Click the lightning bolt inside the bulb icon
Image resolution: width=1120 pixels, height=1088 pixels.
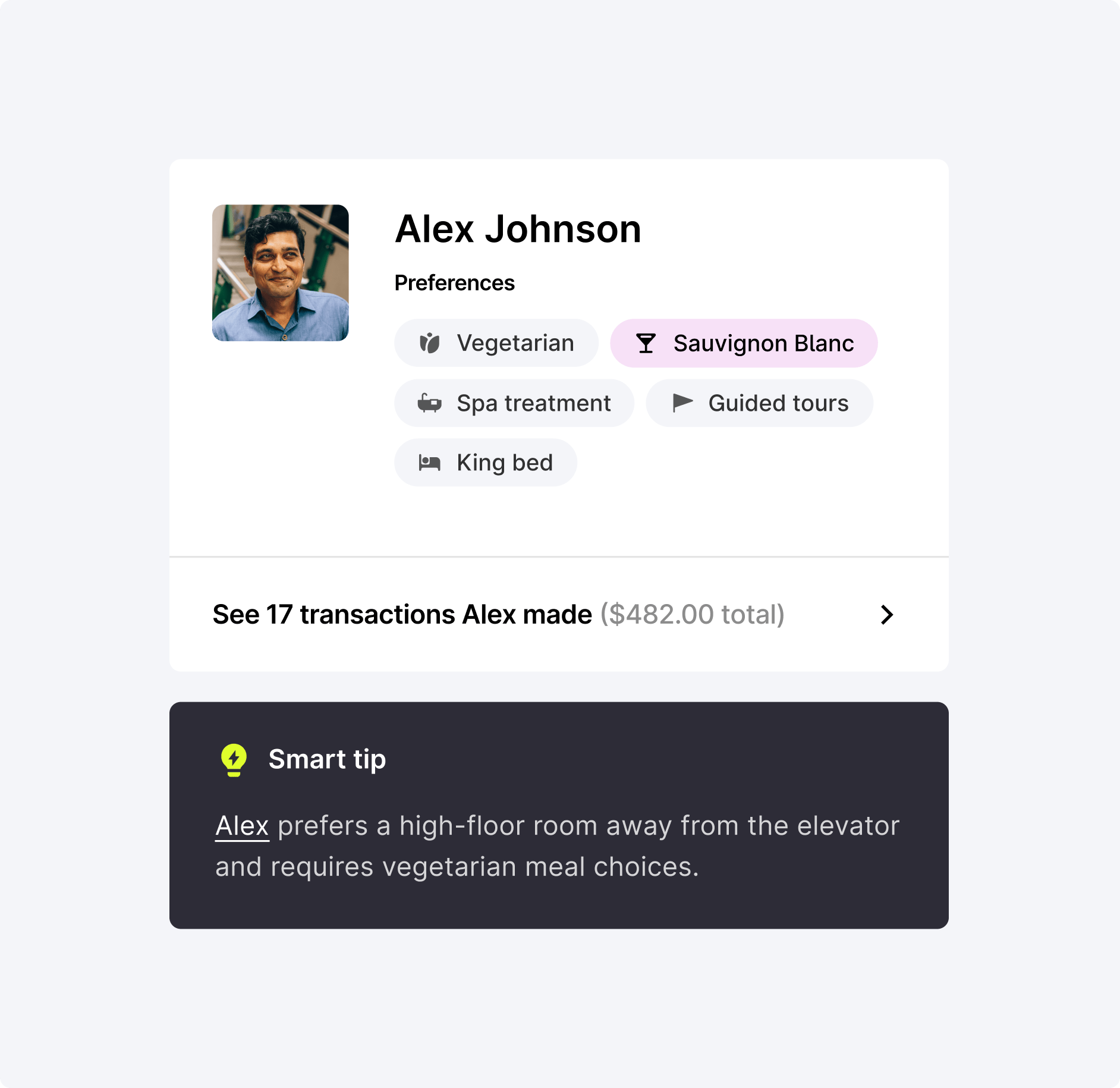pyautogui.click(x=232, y=757)
